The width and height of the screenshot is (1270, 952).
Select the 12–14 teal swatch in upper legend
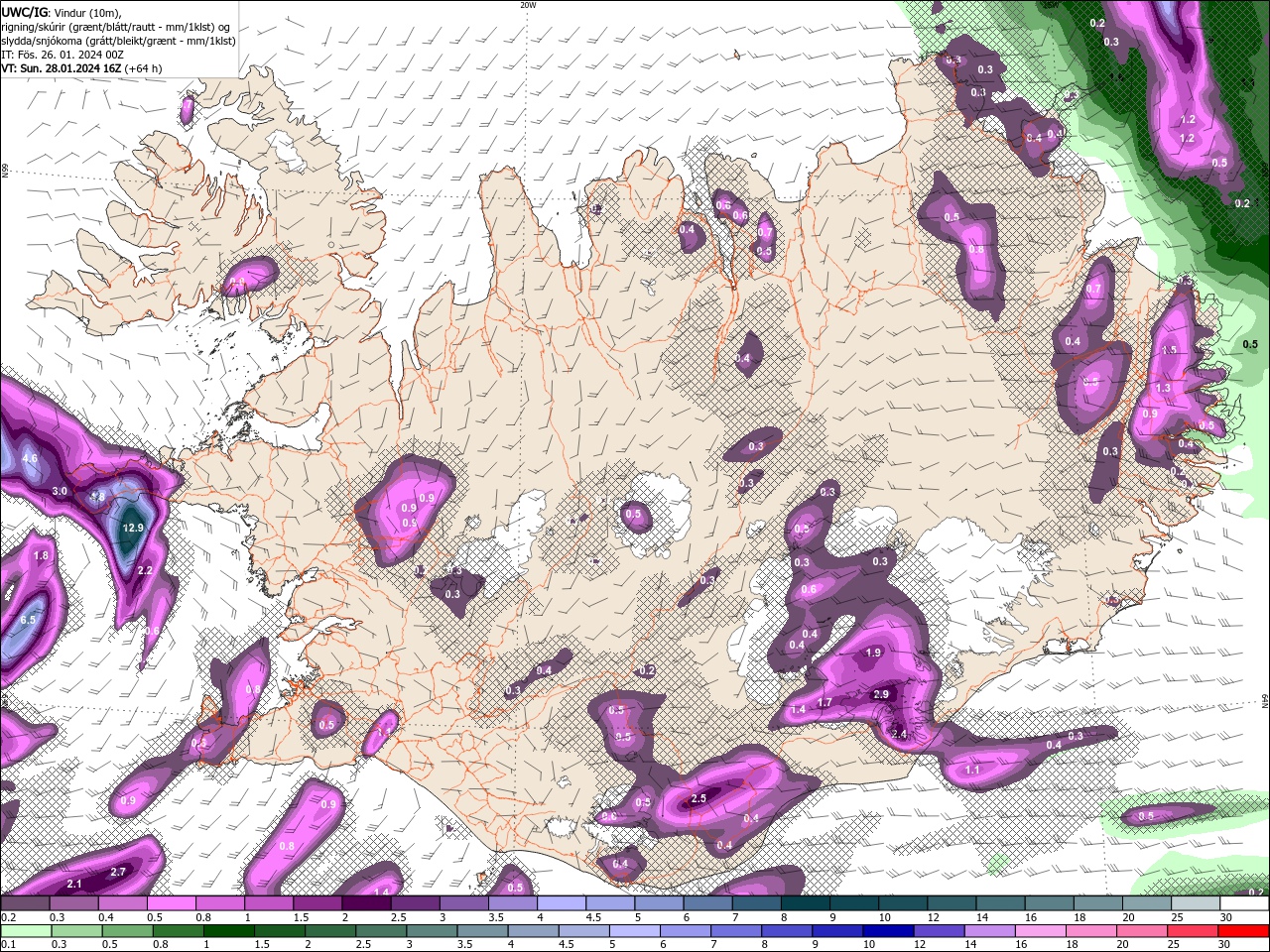coord(952,903)
